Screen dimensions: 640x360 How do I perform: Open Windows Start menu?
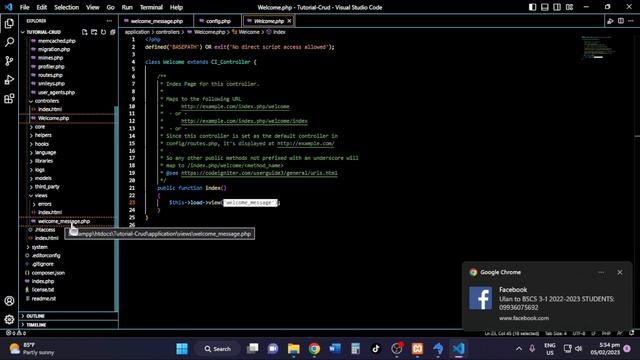pyautogui.click(x=182, y=349)
